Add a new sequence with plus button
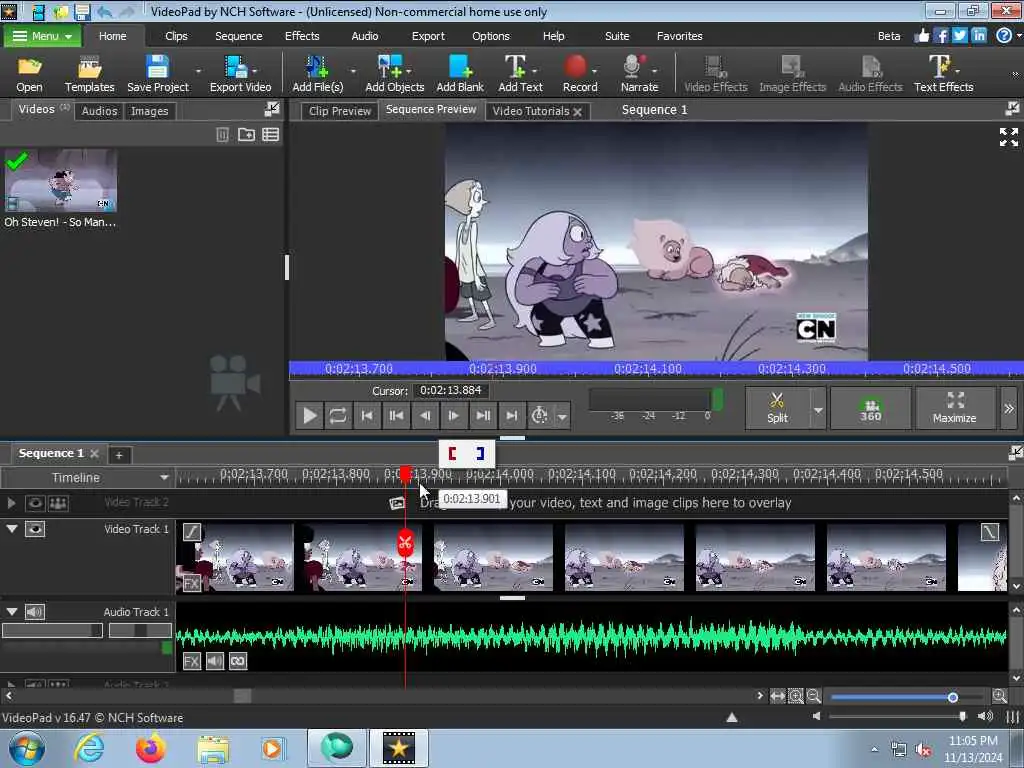 click(x=119, y=455)
